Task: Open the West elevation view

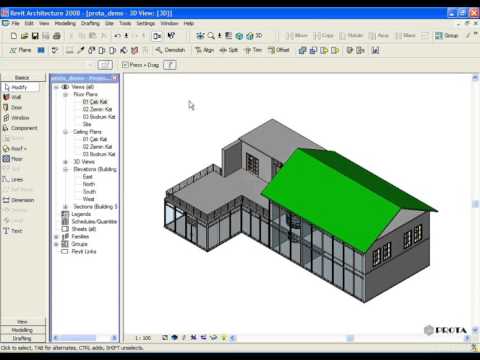Action: coord(88,199)
